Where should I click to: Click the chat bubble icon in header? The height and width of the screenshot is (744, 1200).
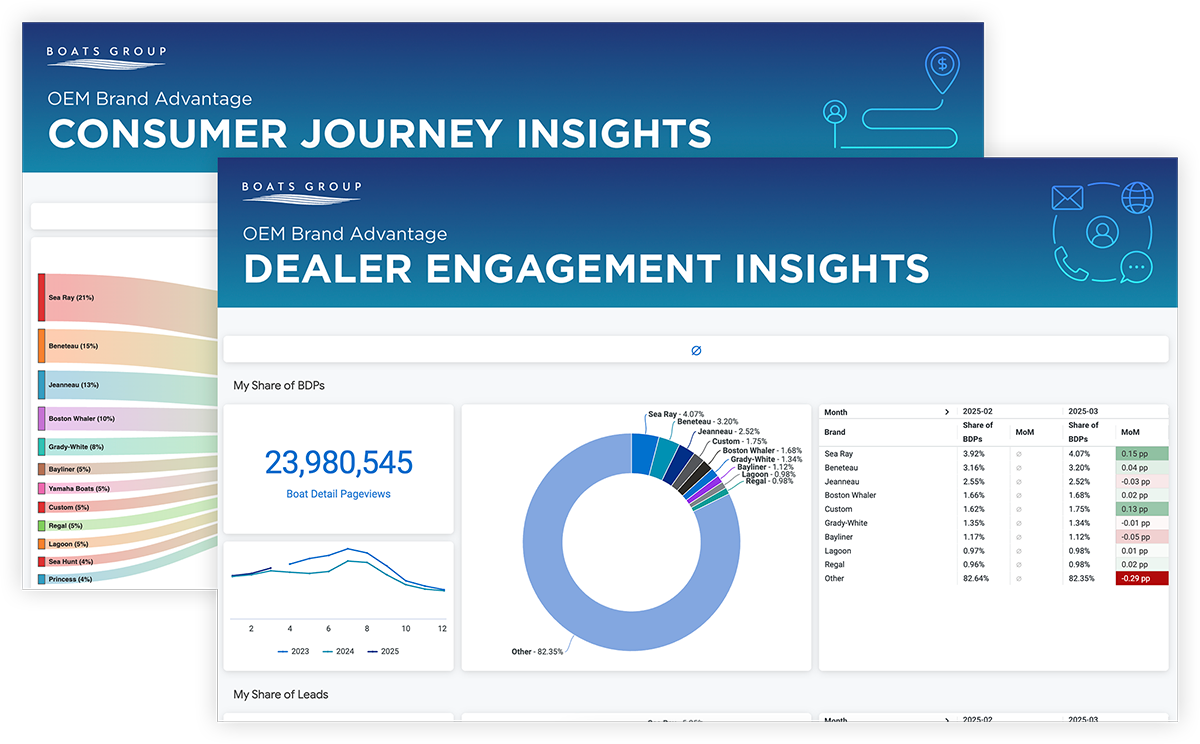(1137, 266)
